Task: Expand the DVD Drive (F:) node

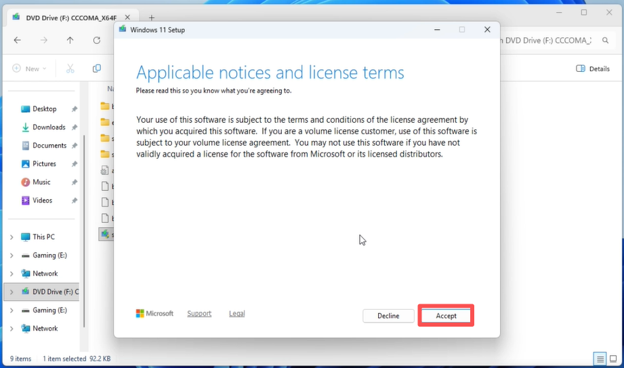Action: point(12,292)
